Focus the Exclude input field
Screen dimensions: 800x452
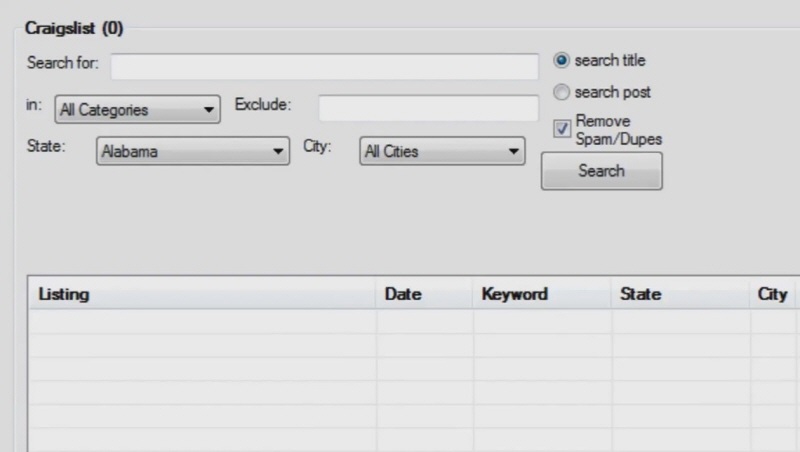429,108
